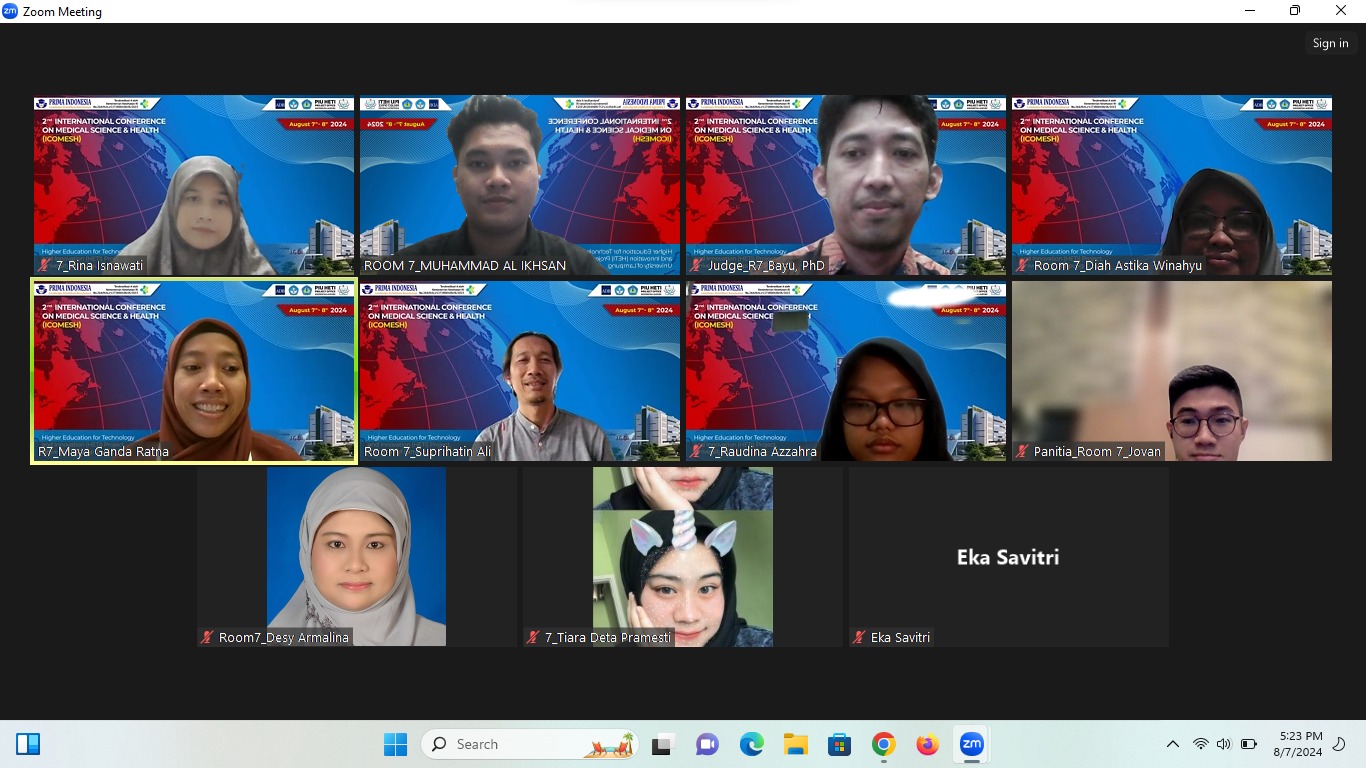
Task: Click the Eka Savitri participant tile
Action: point(1008,557)
